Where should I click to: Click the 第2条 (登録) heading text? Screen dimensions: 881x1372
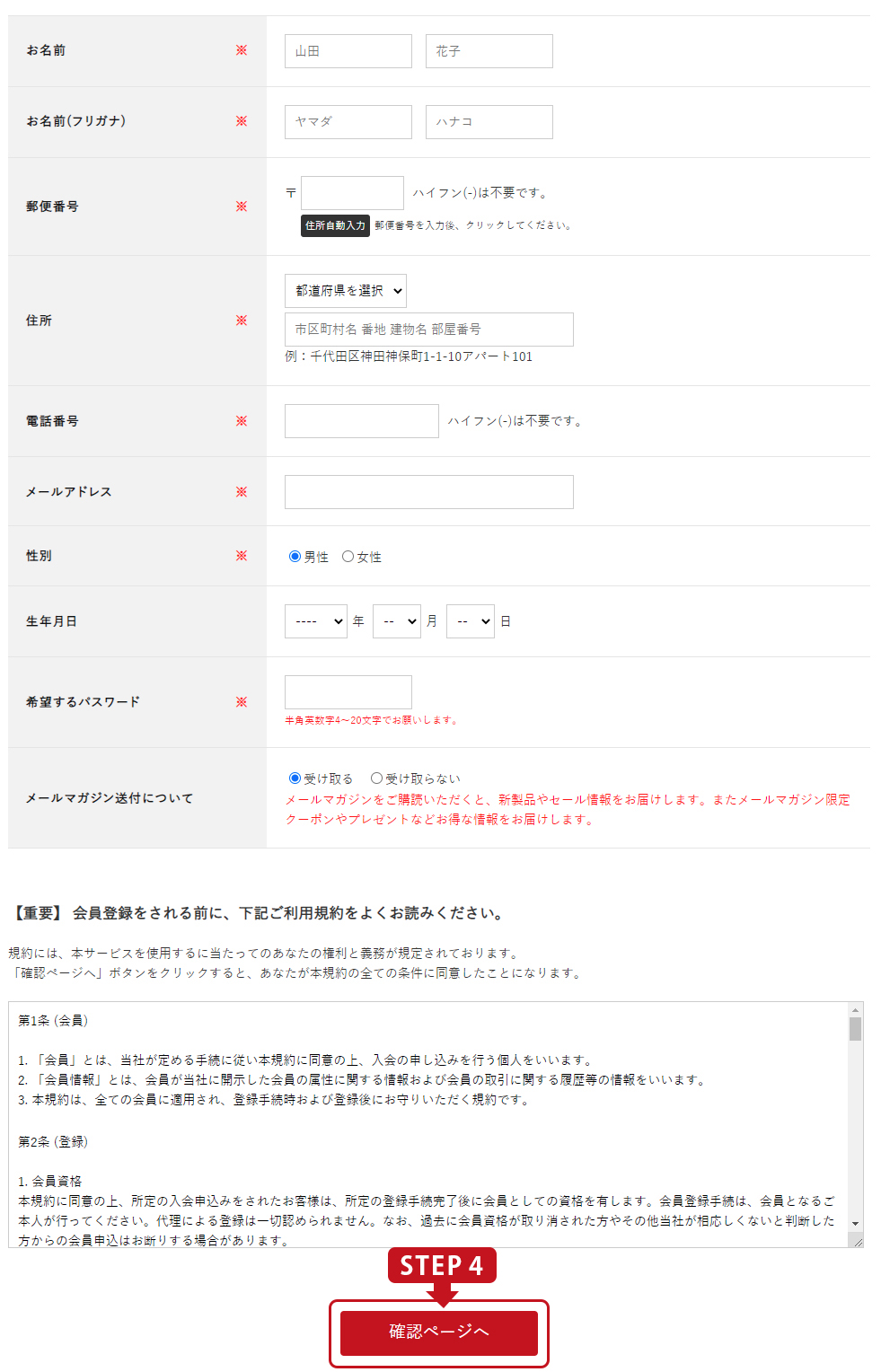[53, 1142]
